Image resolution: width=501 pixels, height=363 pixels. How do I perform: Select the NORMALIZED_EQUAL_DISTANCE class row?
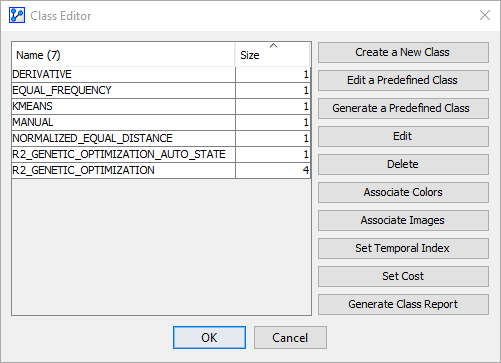tap(161, 138)
